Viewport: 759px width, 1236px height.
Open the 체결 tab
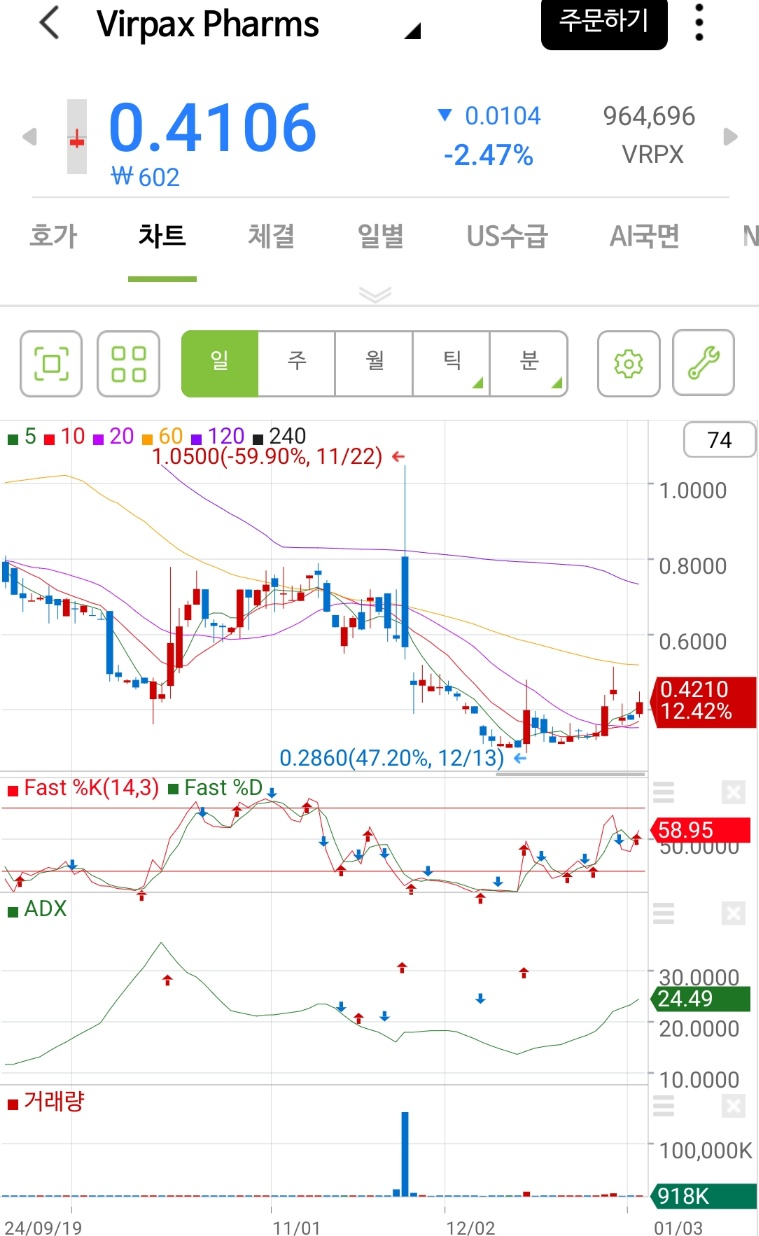271,237
